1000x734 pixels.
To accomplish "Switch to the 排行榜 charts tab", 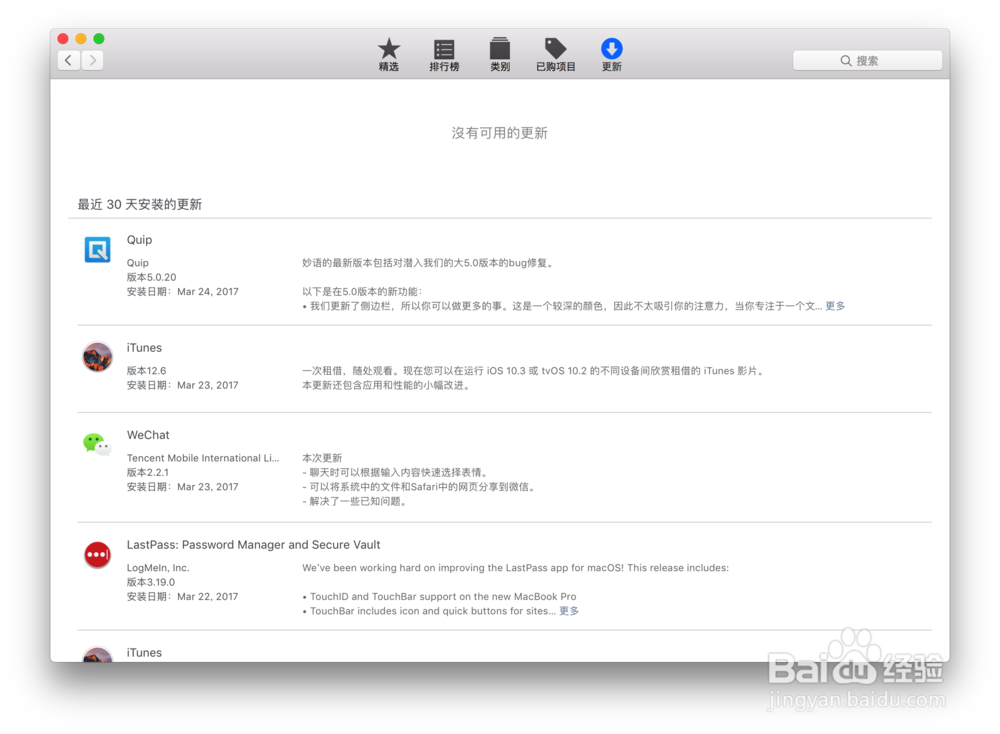I will tap(444, 55).
